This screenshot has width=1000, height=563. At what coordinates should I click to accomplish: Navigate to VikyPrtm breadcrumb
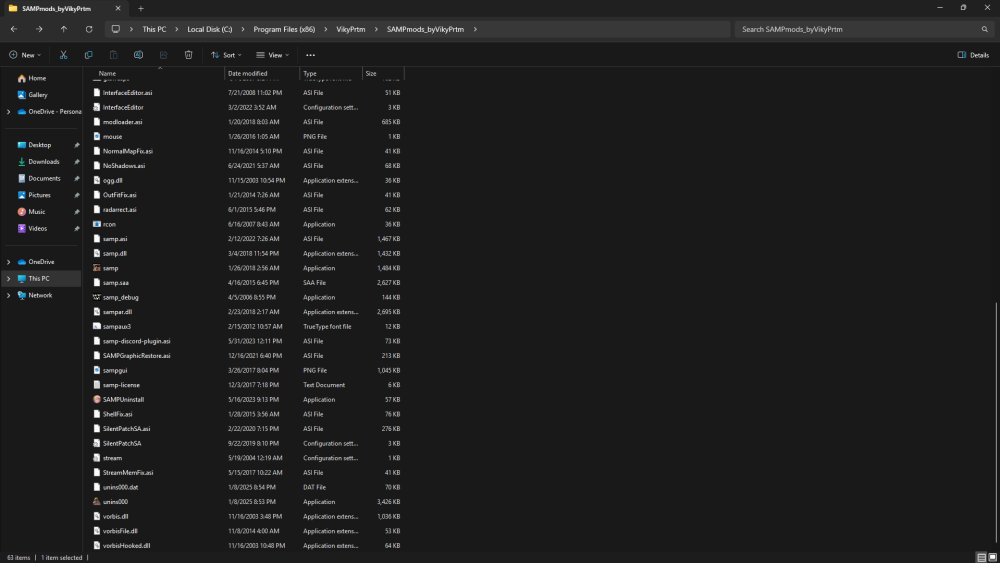tap(351, 29)
